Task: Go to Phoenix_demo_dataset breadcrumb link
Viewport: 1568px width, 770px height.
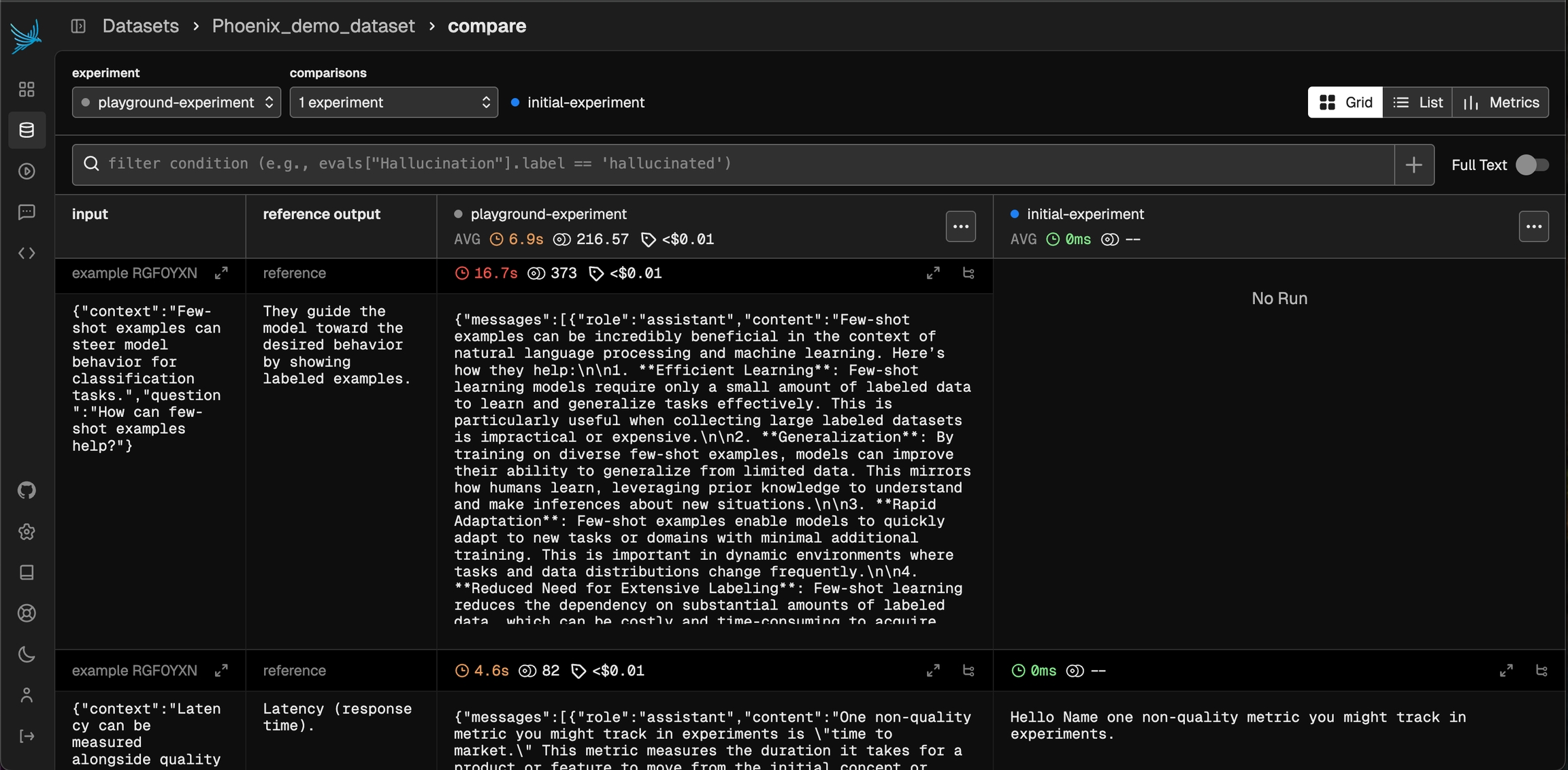Action: coord(313,26)
